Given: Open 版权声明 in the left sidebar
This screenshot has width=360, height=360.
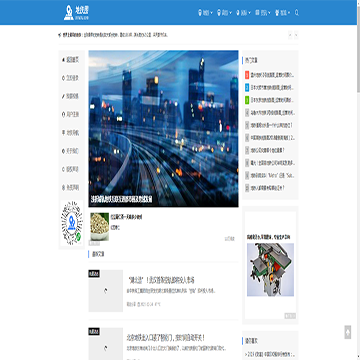Looking at the screenshot, I should point(70,169).
